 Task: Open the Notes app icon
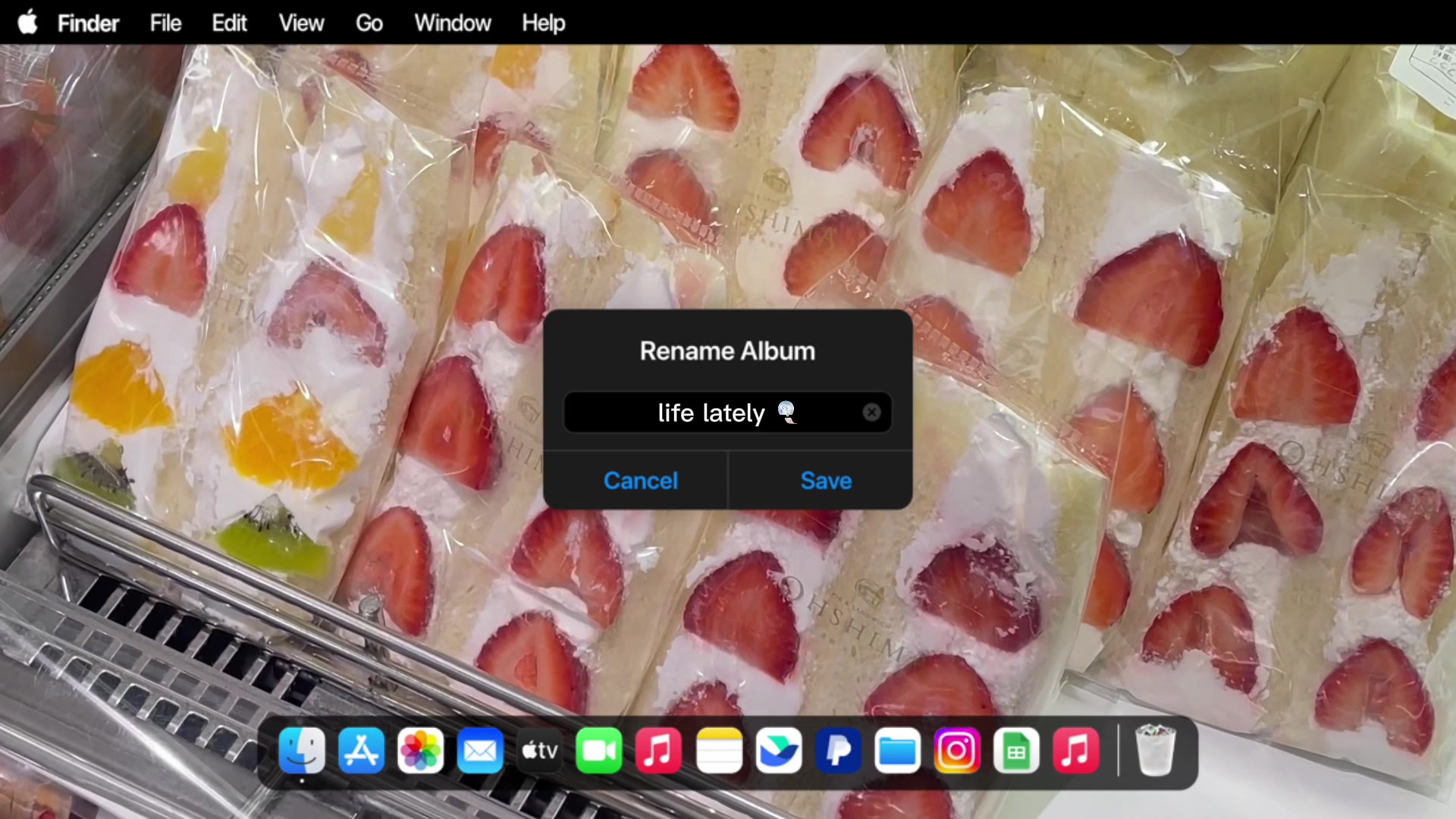719,751
